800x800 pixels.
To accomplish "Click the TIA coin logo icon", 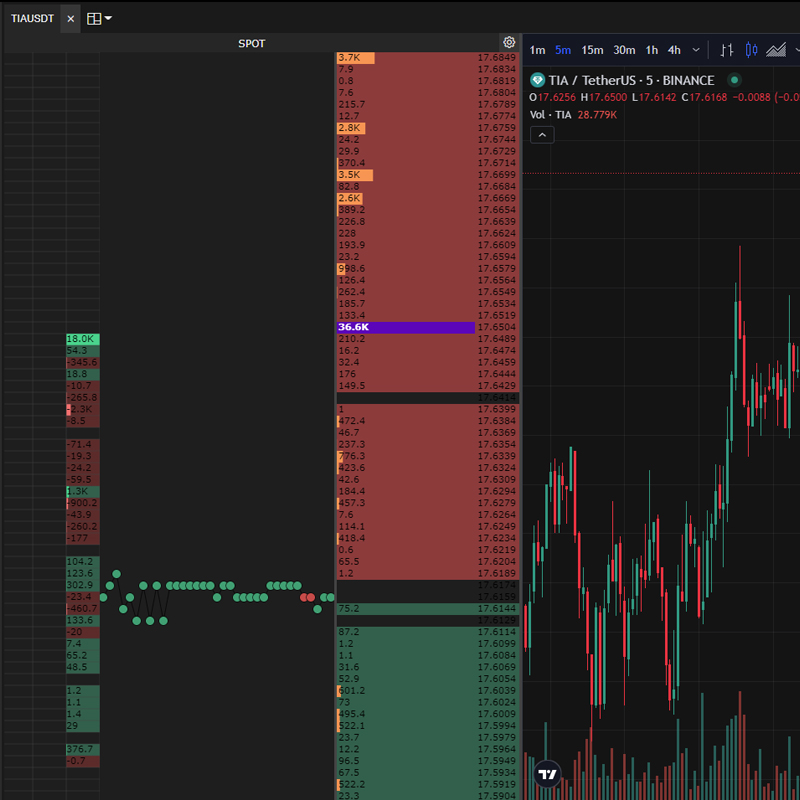I will [538, 80].
